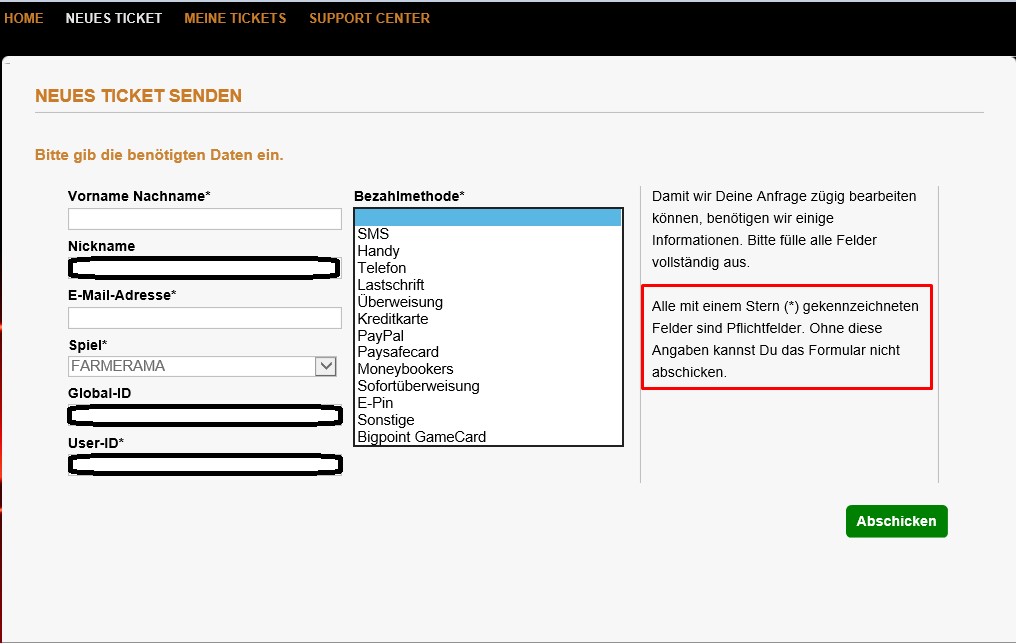1016x644 pixels.
Task: Select Telefon payment option
Action: pos(488,268)
